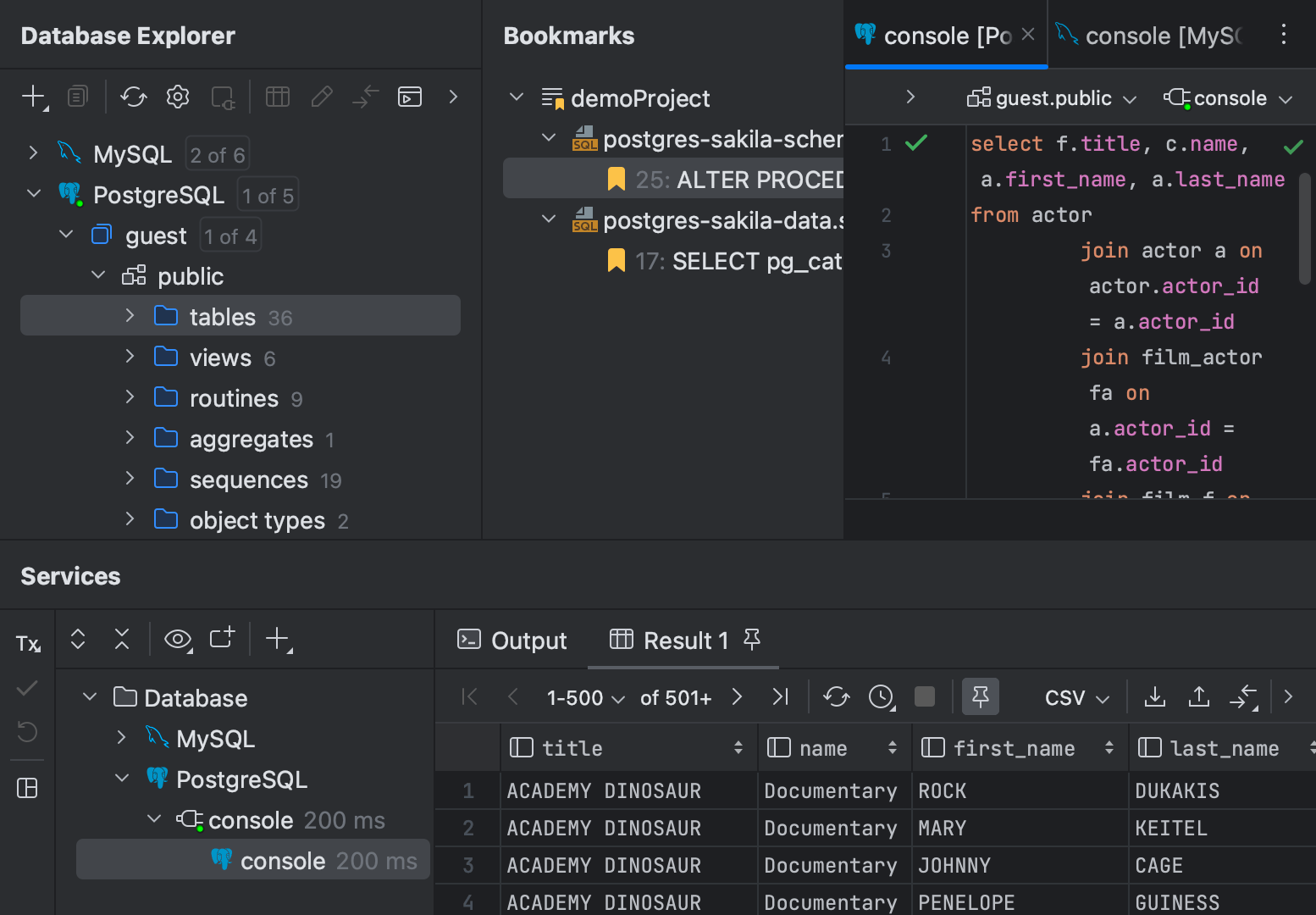Go to last page of results
This screenshot has width=1316, height=915.
click(x=779, y=696)
